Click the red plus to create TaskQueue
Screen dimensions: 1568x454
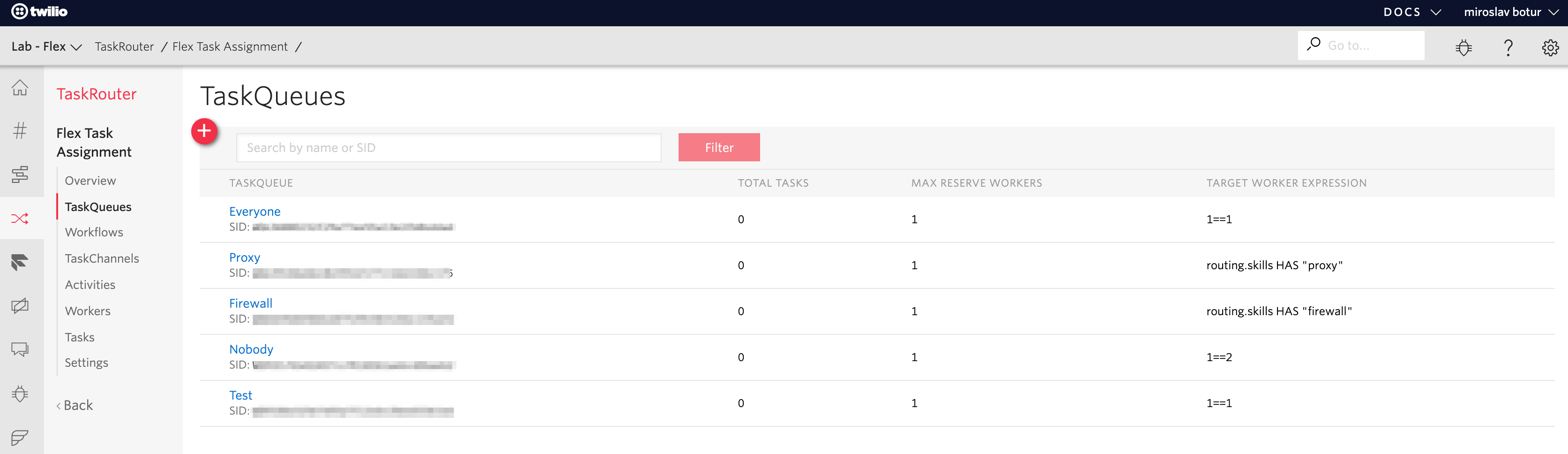204,131
